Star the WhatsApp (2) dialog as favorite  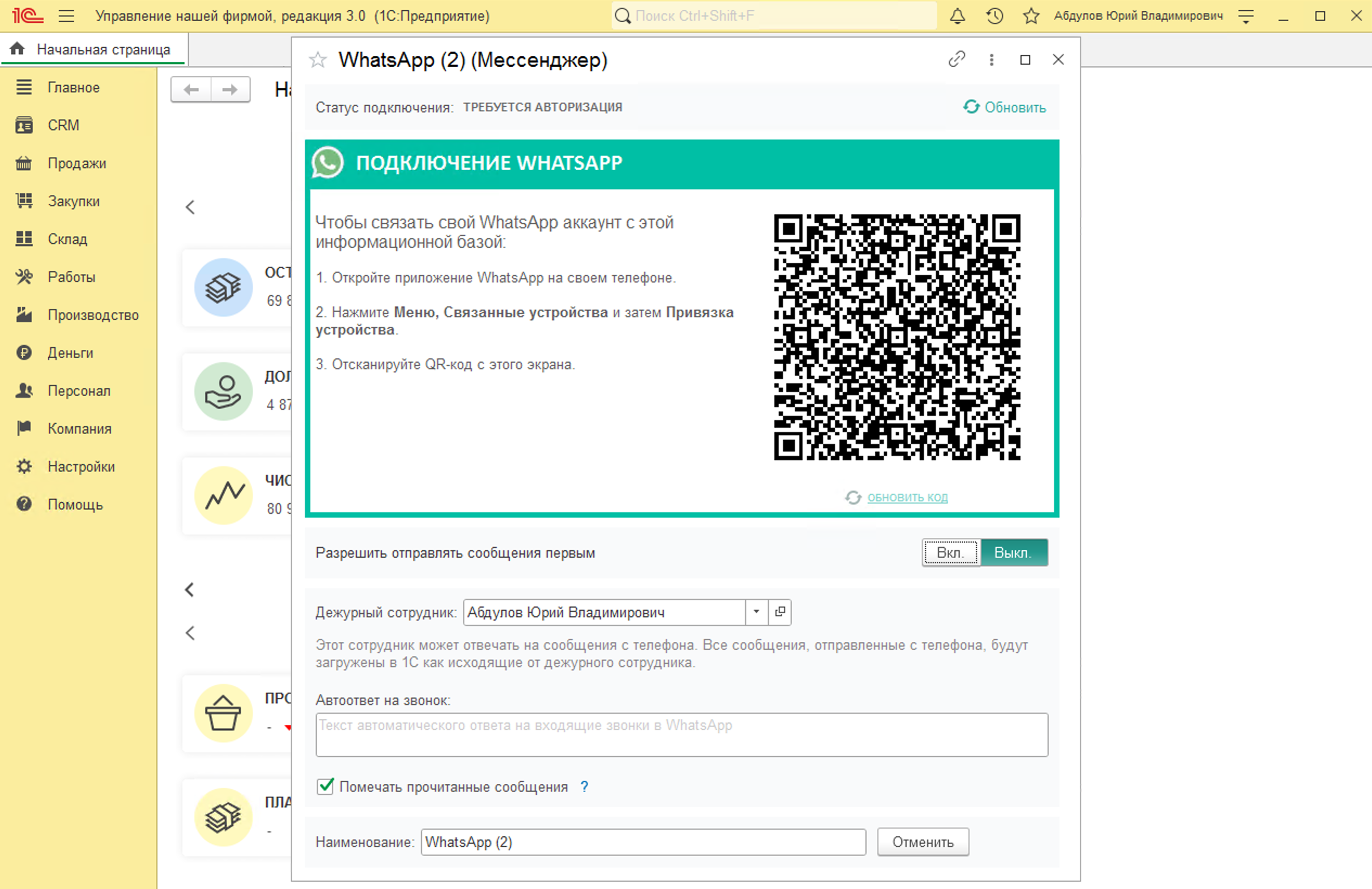318,59
